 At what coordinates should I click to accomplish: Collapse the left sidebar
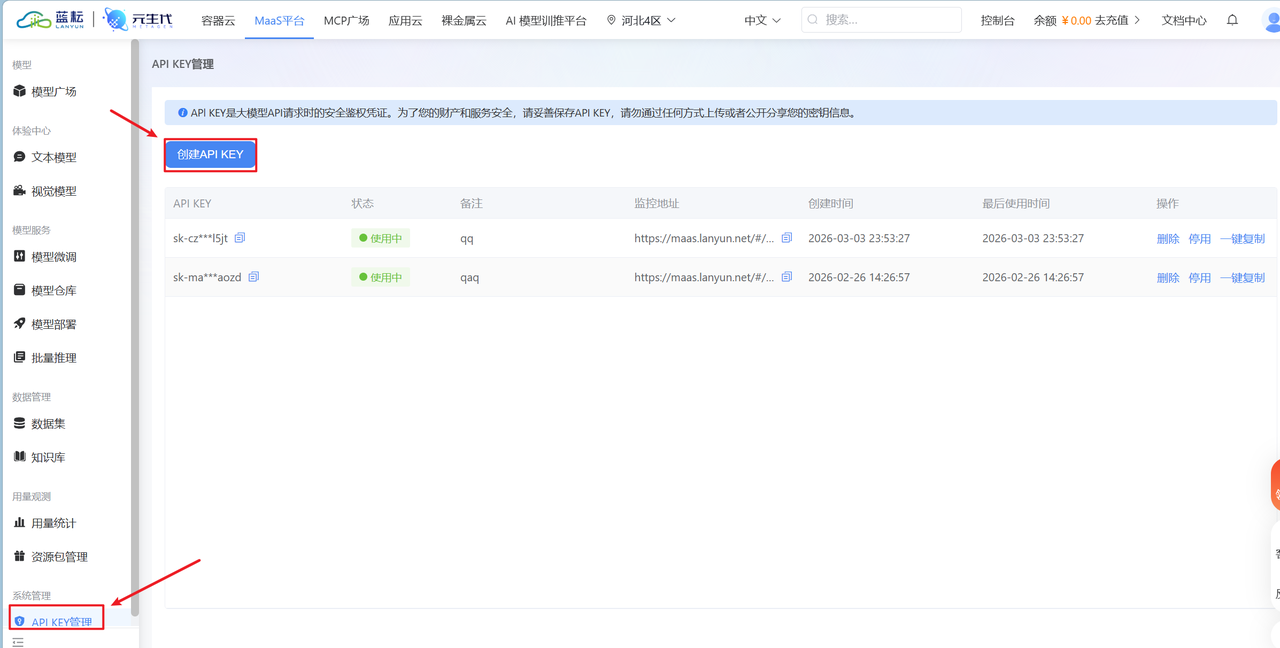20,641
